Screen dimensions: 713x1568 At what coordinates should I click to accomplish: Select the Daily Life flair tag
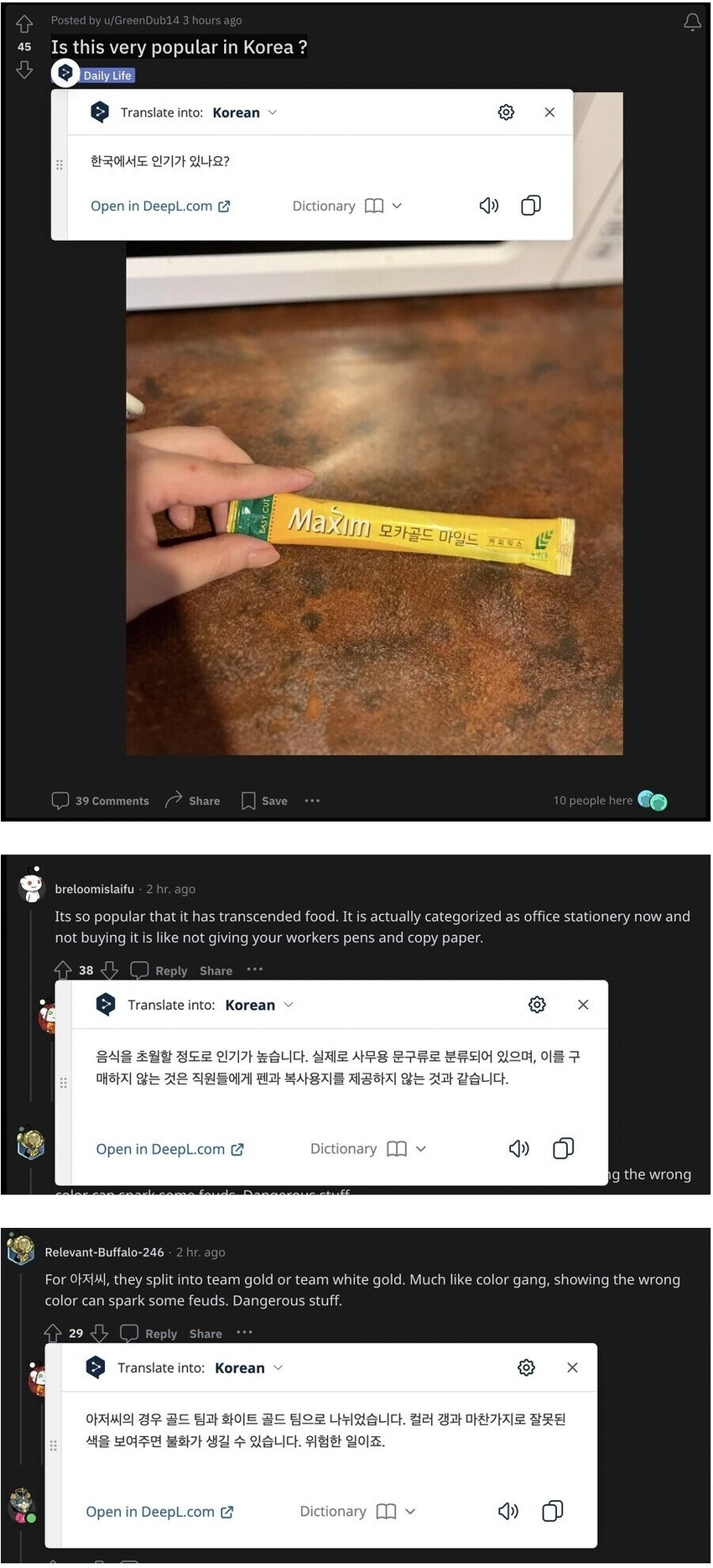coord(107,76)
